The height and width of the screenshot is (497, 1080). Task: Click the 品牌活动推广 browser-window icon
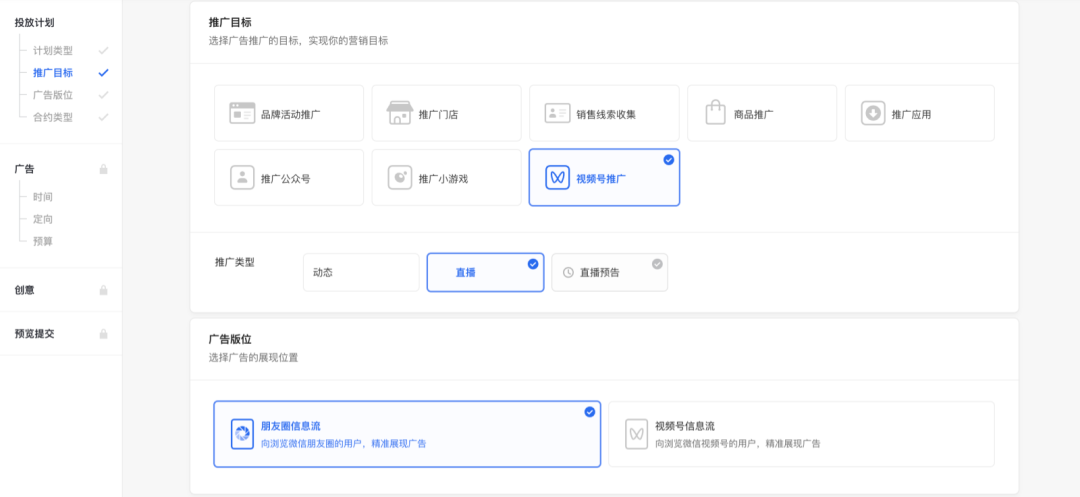click(x=242, y=113)
